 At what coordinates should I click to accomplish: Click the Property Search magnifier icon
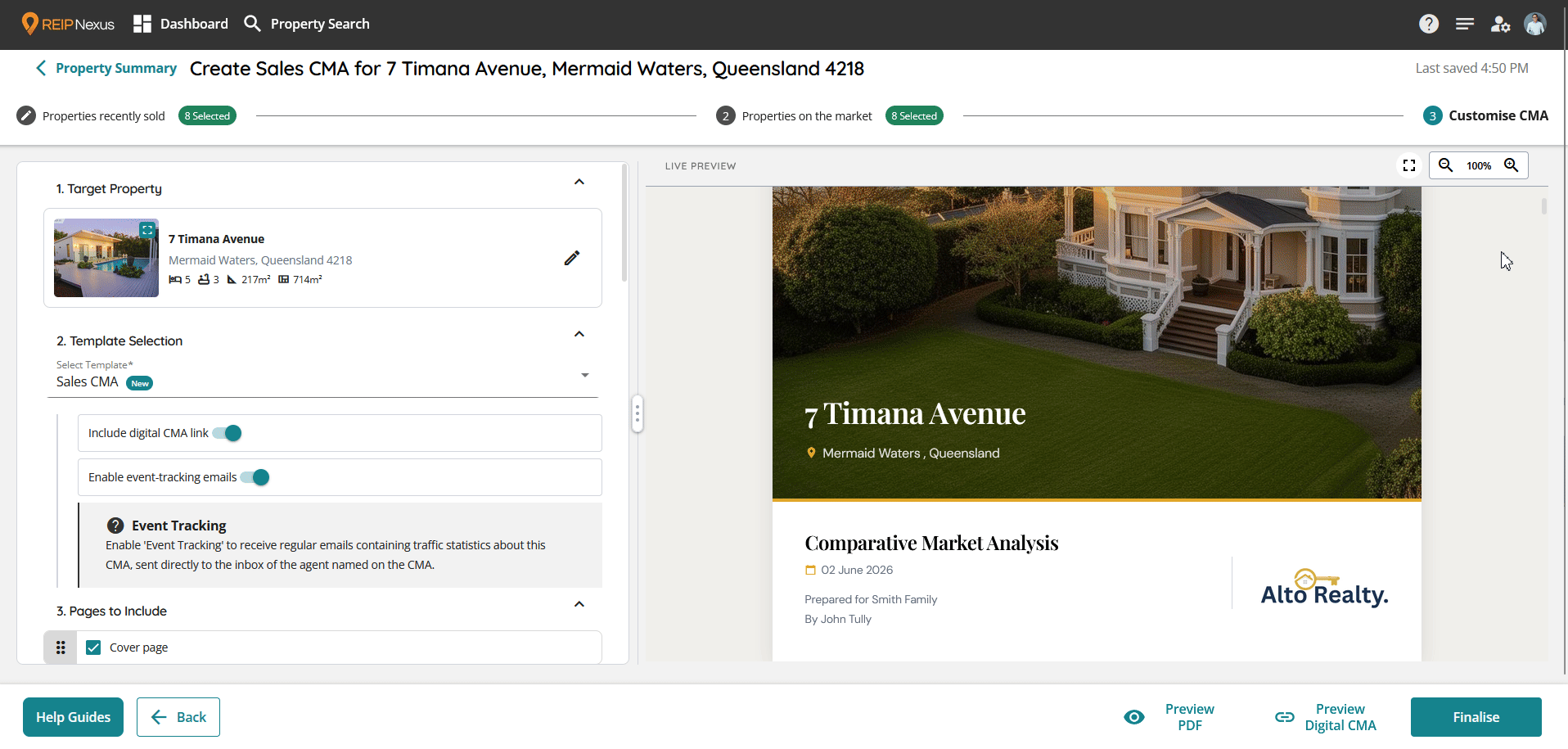(253, 24)
